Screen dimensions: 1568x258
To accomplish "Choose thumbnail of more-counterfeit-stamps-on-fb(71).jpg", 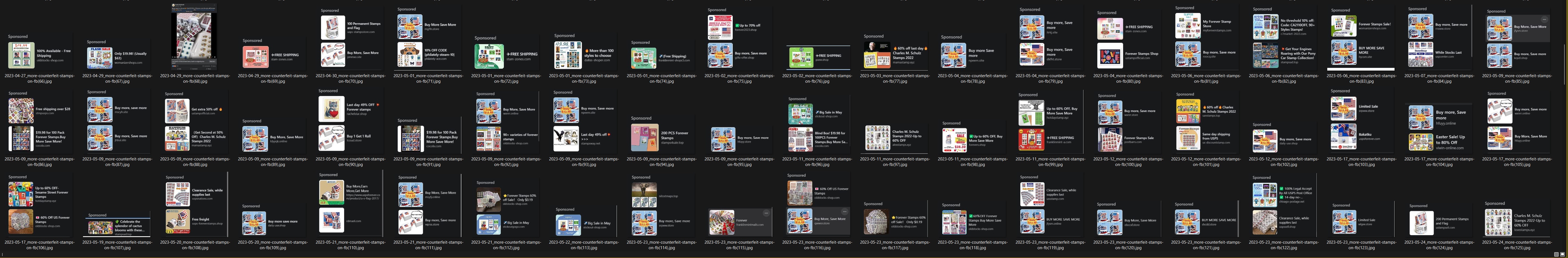I will [x=428, y=38].
